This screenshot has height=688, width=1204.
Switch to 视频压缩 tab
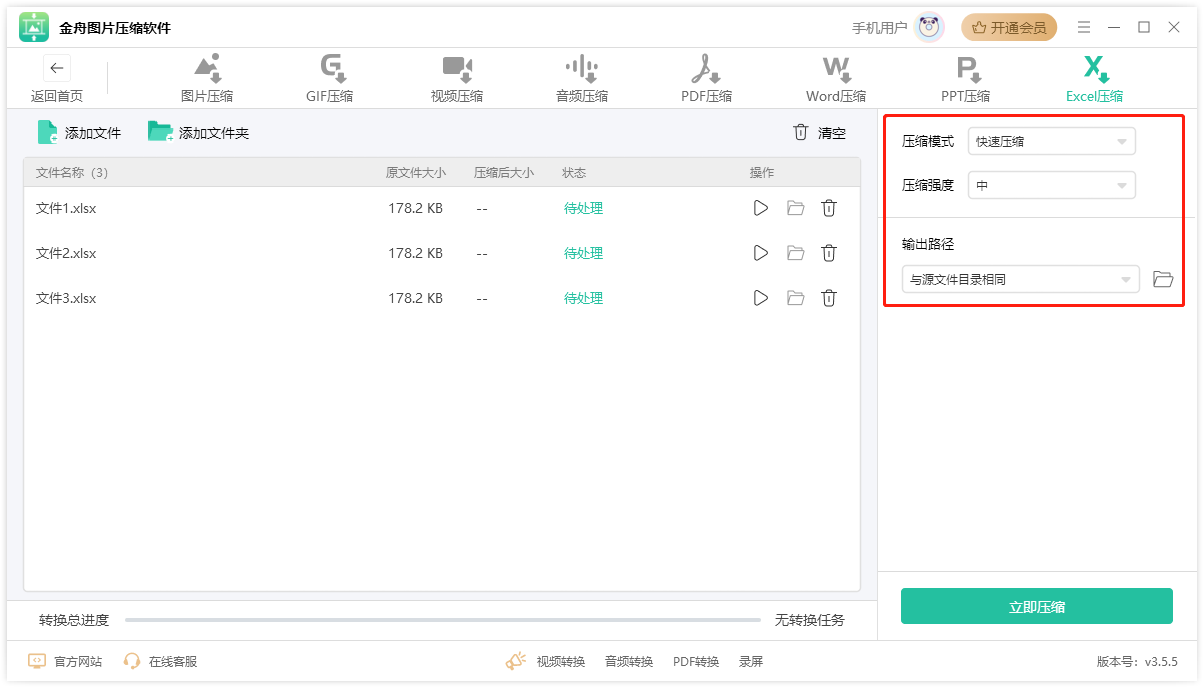[457, 80]
